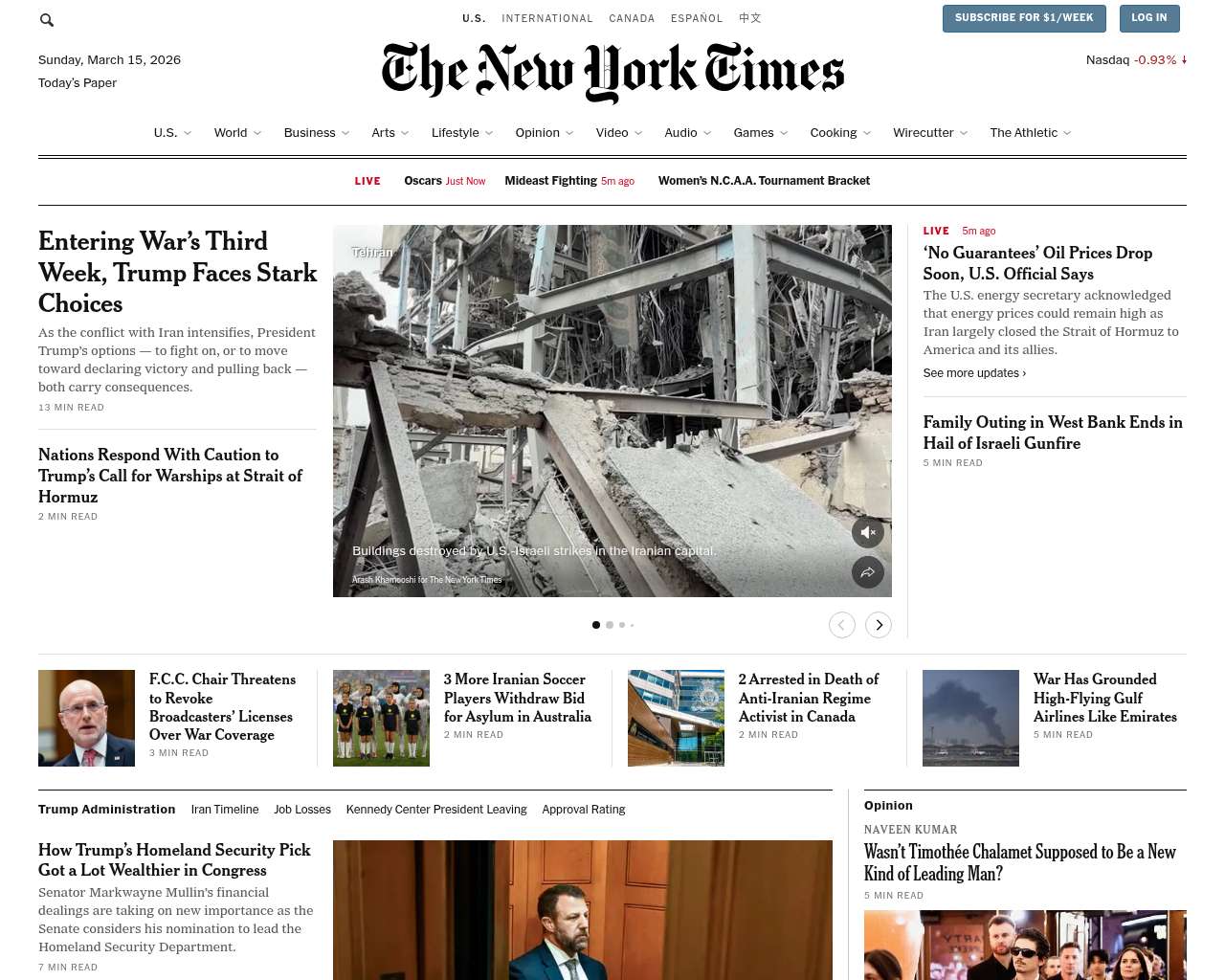Expand the Cooking section dropdown
1225x980 pixels.
[867, 133]
